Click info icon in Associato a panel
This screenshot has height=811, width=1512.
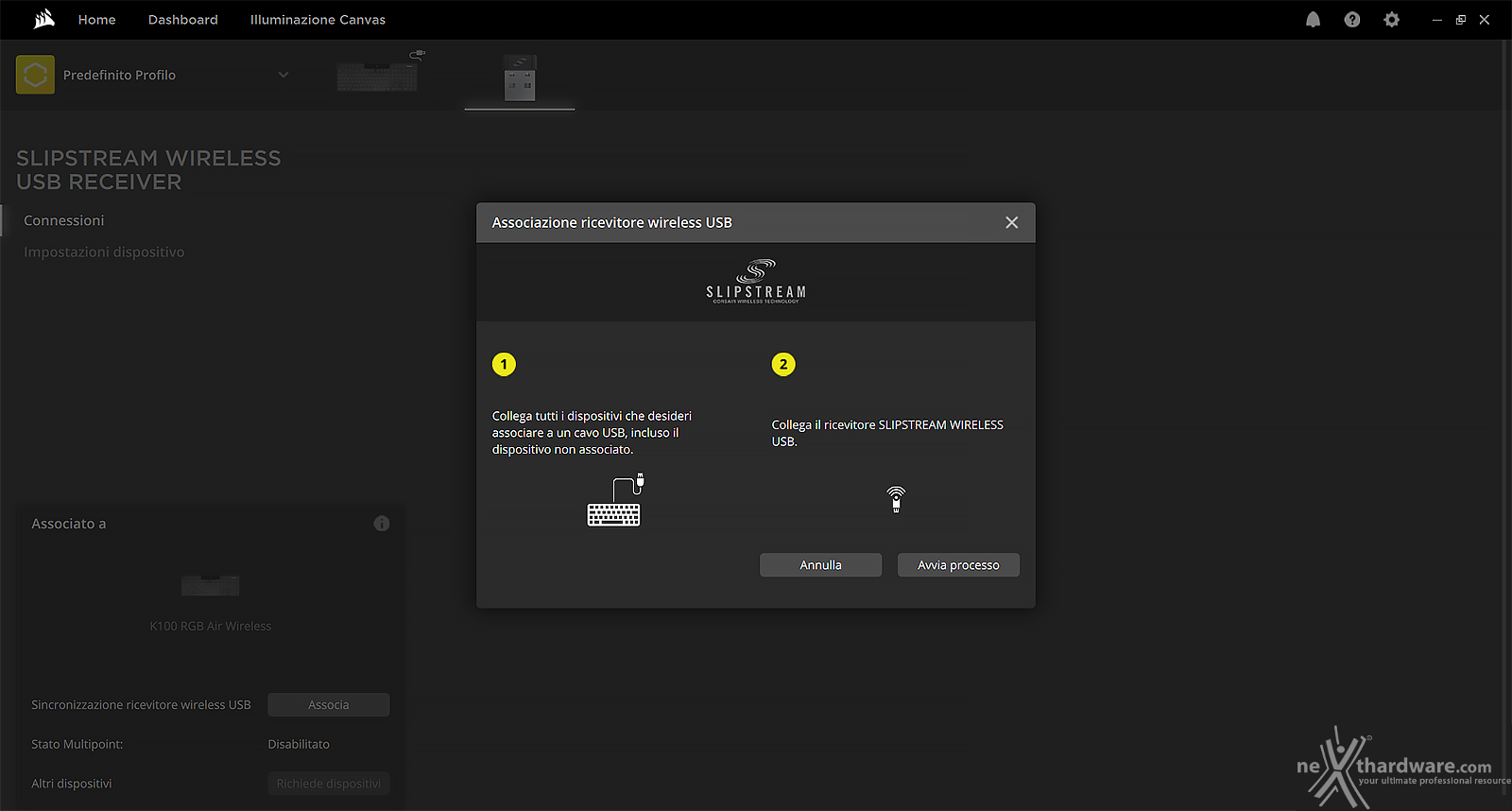(382, 524)
